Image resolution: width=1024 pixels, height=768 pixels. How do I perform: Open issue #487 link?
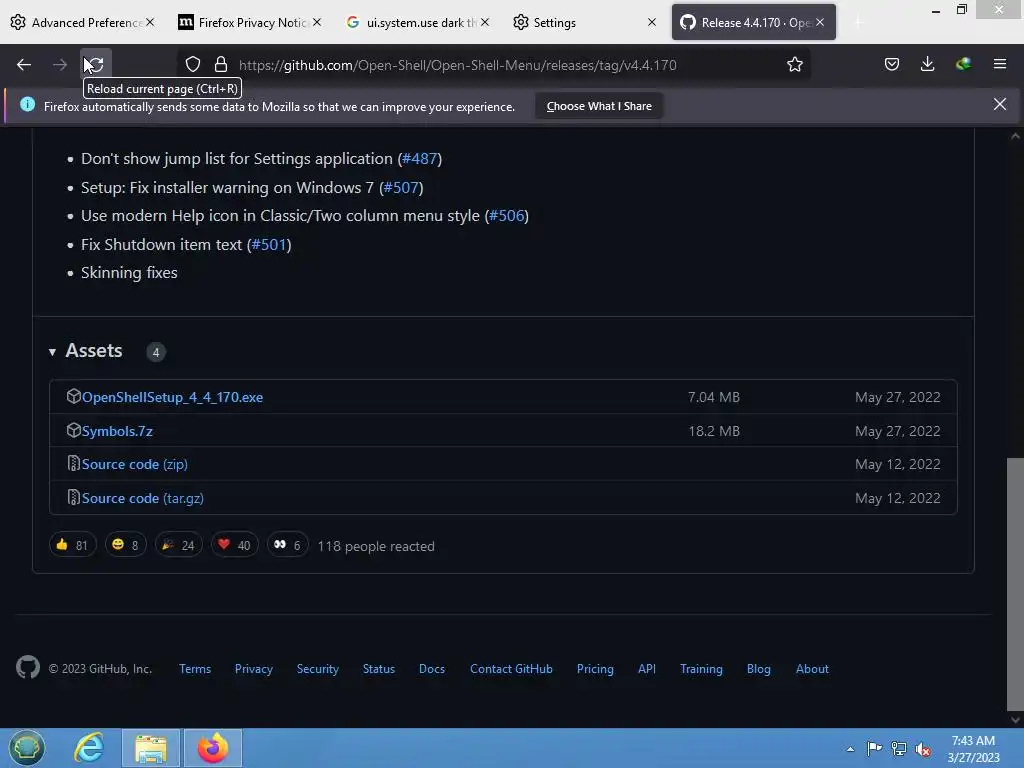pyautogui.click(x=420, y=158)
